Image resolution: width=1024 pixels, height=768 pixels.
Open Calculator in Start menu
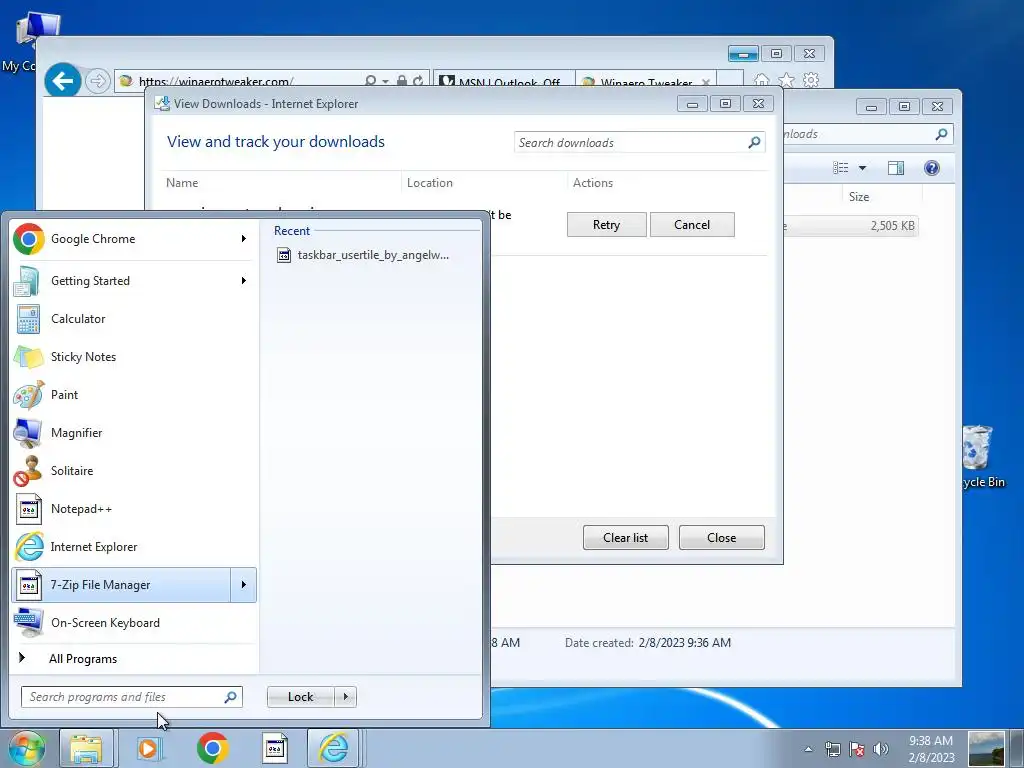coord(133,319)
